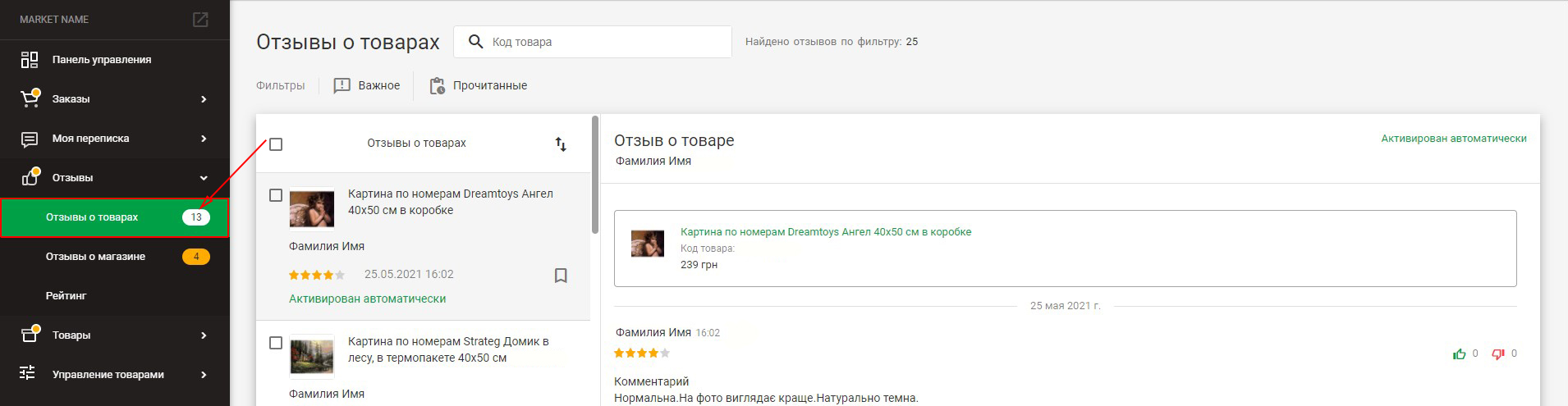The width and height of the screenshot is (1568, 406).
Task: Click the dashboard icon for Панель управления
Action: [30, 60]
